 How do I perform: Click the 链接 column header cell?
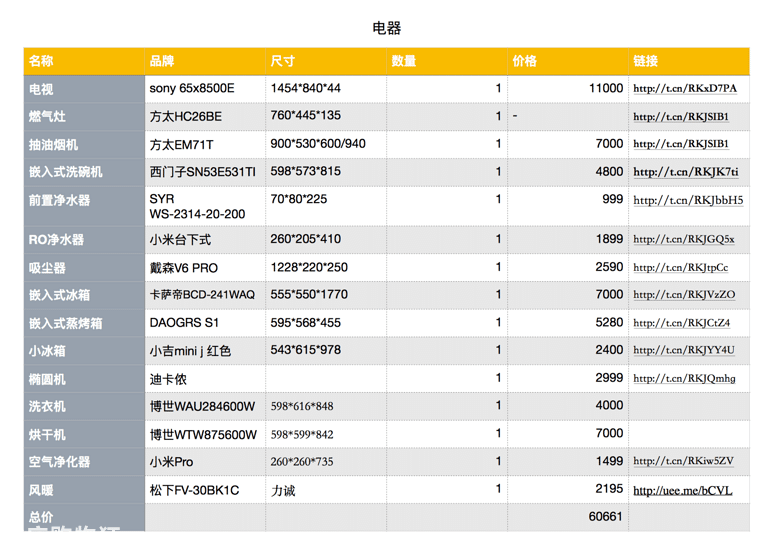pyautogui.click(x=688, y=61)
